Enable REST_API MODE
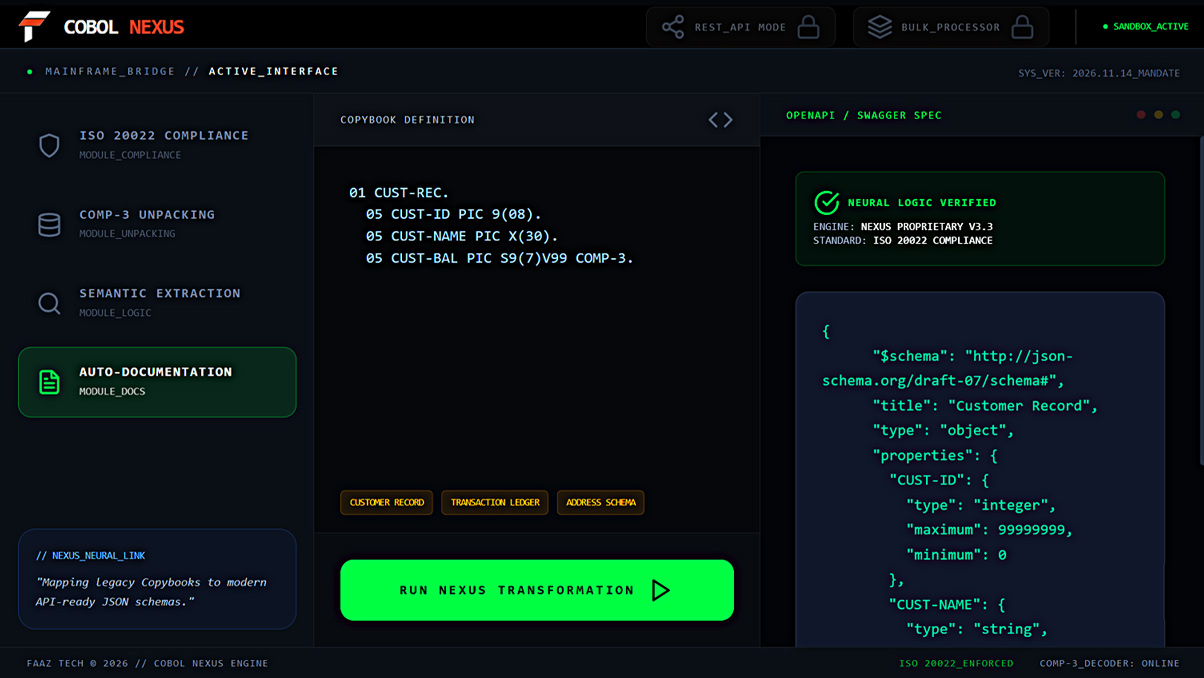Viewport: 1204px width, 678px height. [741, 27]
